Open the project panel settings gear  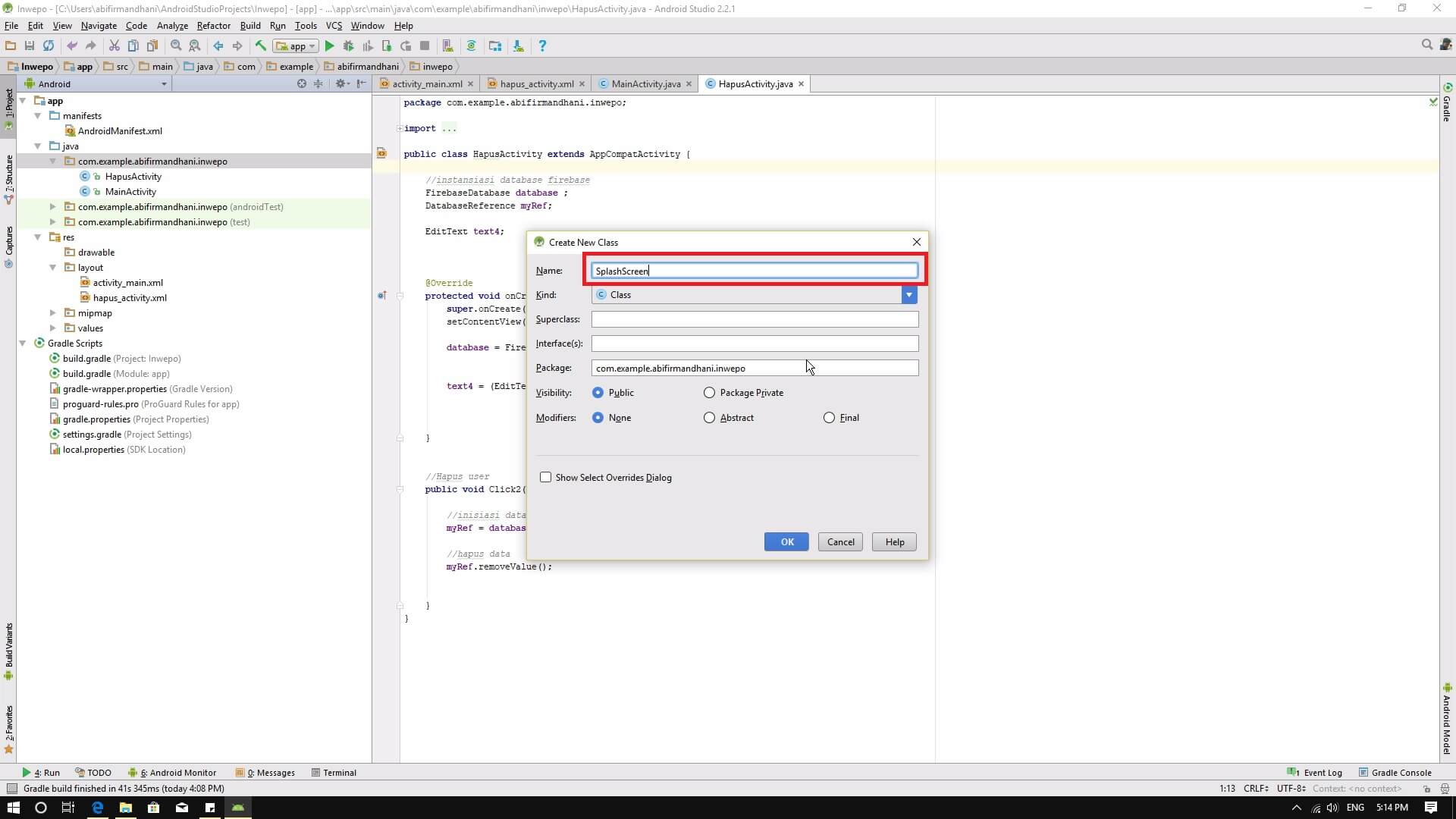(x=340, y=84)
